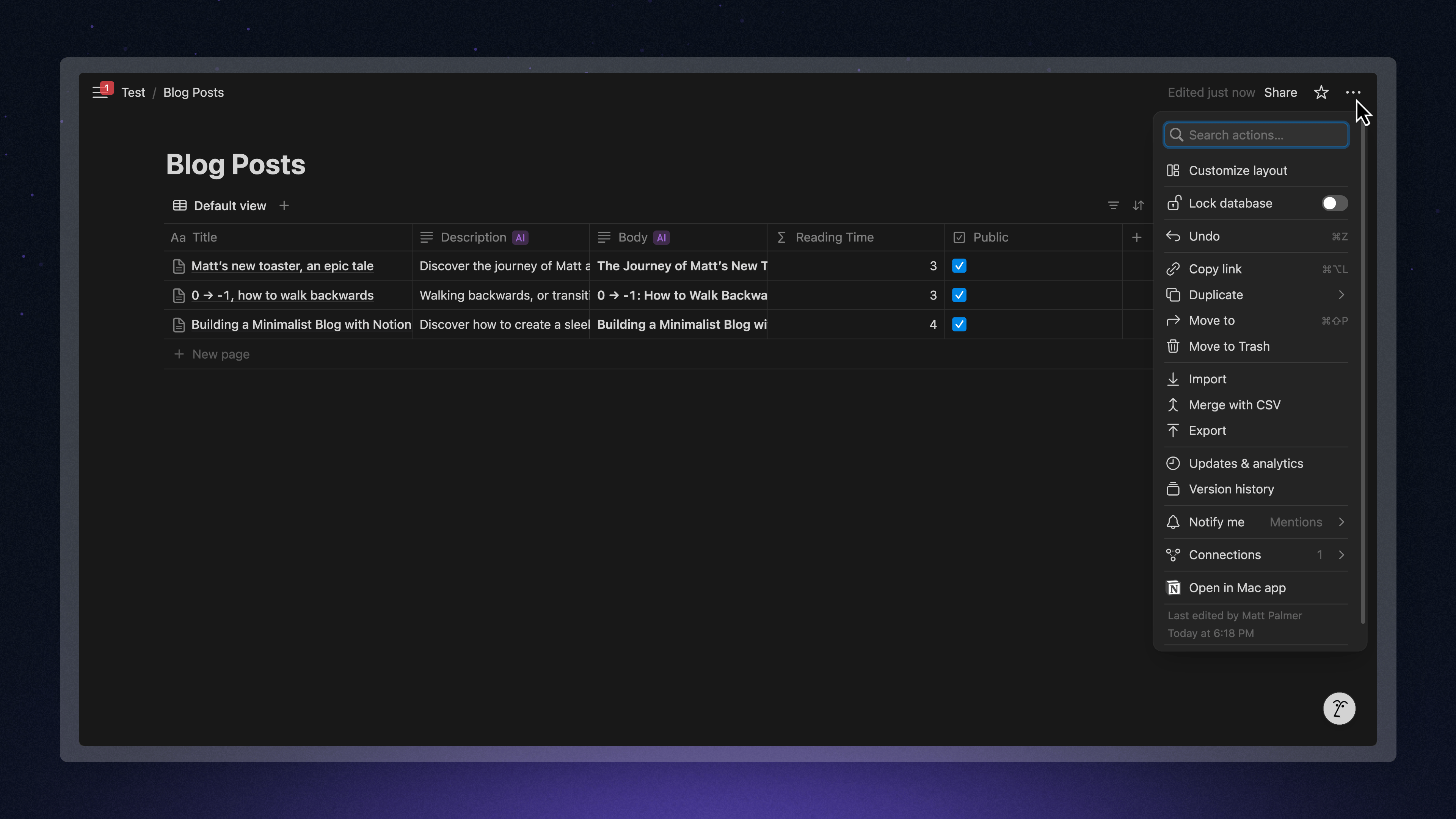Uncheck Public for Matt's new toaster
This screenshot has width=1456, height=819.
[x=959, y=266]
